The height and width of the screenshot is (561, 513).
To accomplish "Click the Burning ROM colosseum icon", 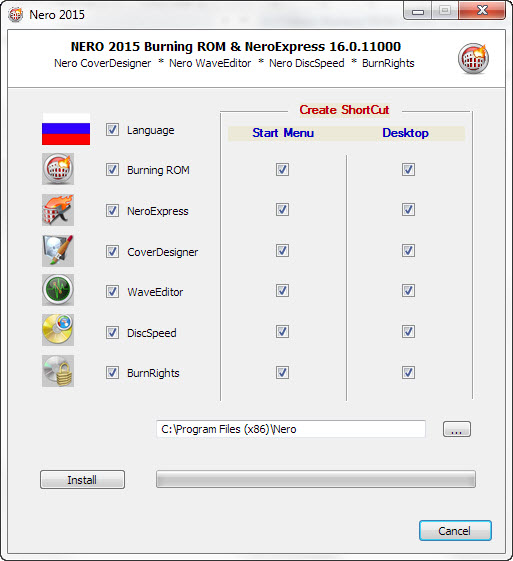I will point(58,169).
